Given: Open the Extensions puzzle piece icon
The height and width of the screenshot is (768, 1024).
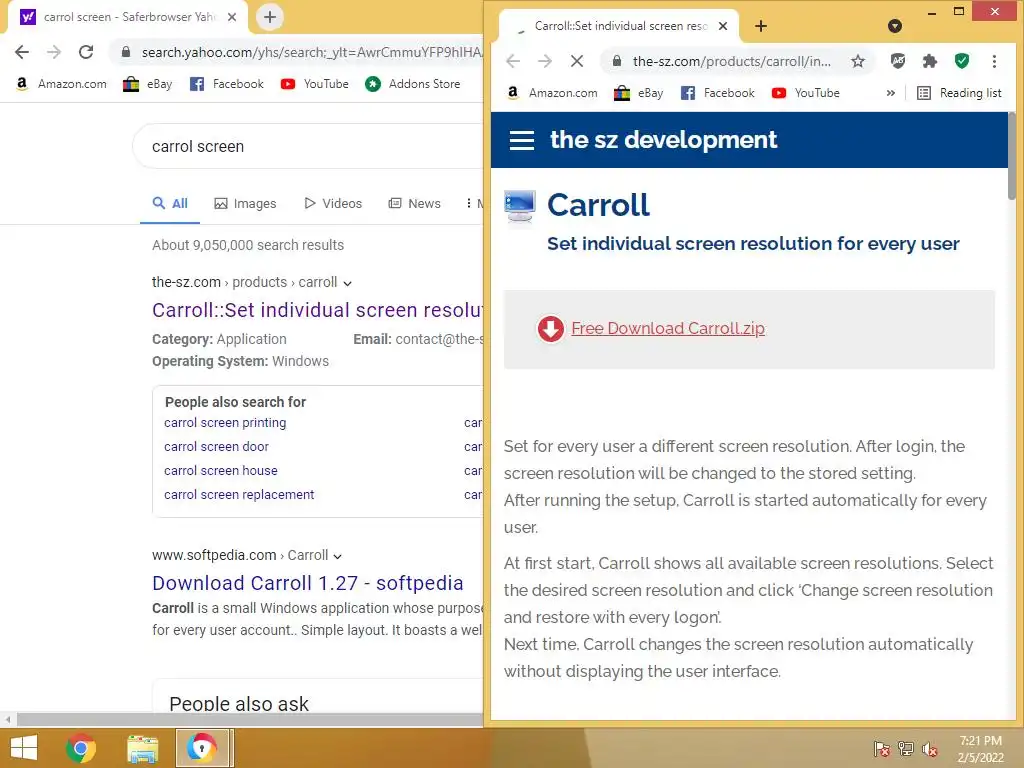Looking at the screenshot, I should click(x=929, y=61).
